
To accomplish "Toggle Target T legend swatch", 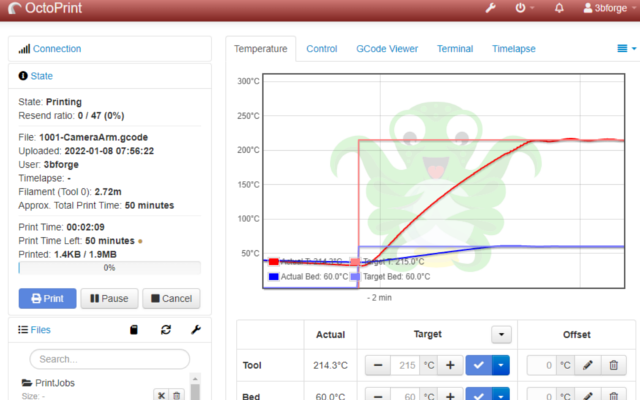I will pos(356,262).
